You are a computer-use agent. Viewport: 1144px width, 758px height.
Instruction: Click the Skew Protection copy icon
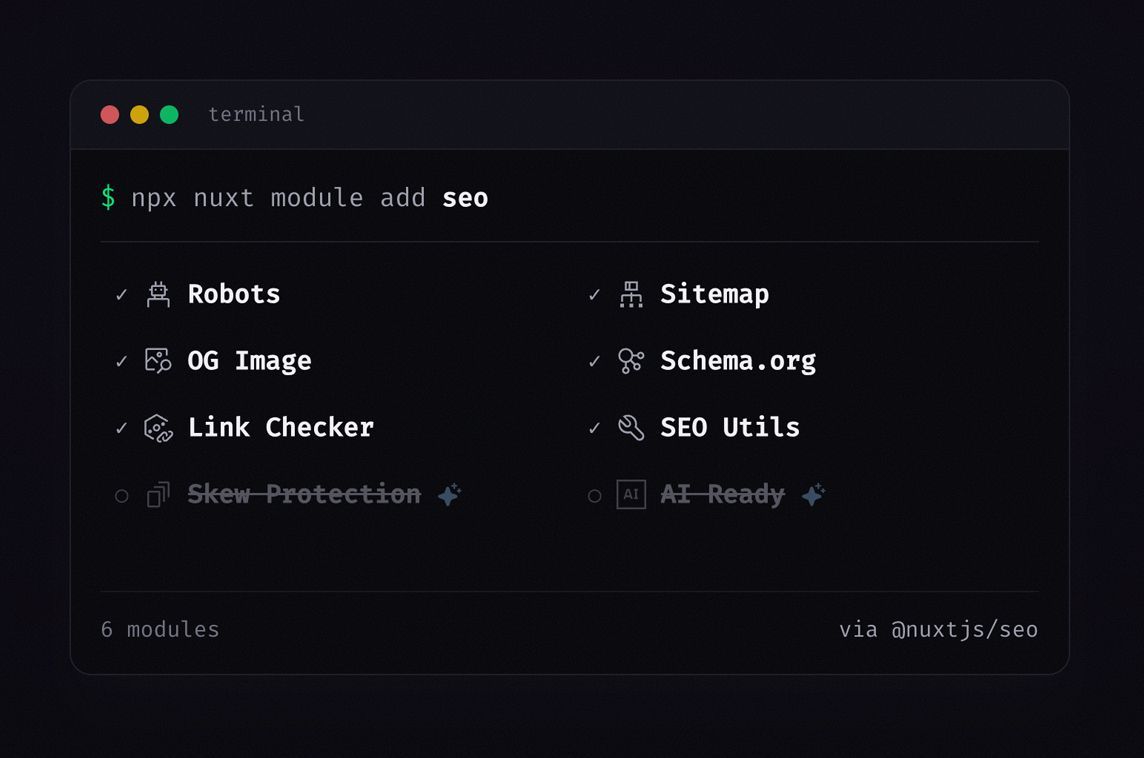[158, 494]
